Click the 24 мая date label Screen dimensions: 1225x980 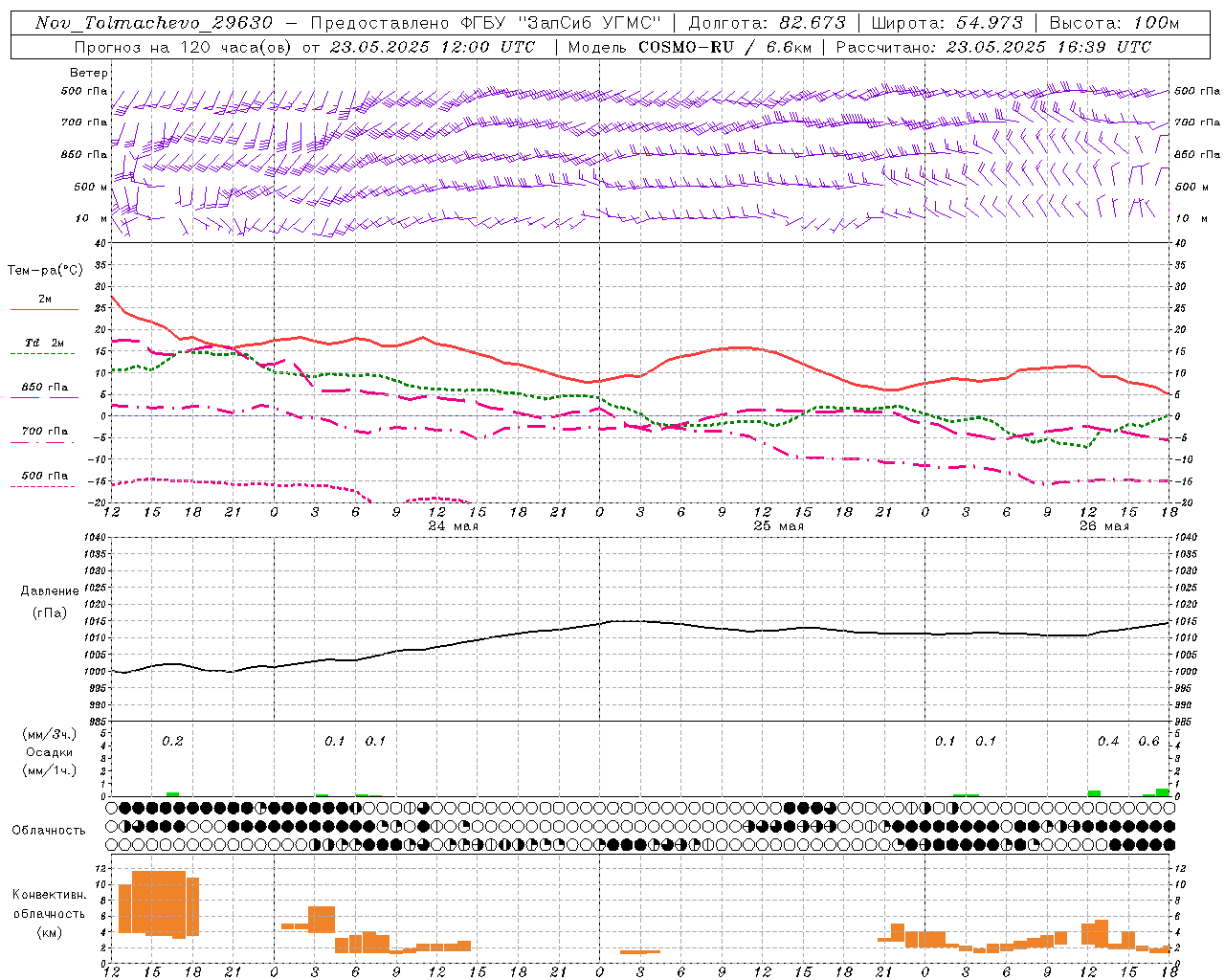[453, 526]
